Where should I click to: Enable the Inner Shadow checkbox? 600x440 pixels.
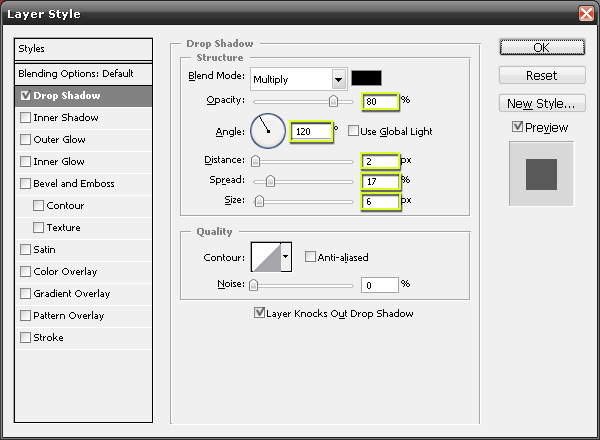pos(25,117)
